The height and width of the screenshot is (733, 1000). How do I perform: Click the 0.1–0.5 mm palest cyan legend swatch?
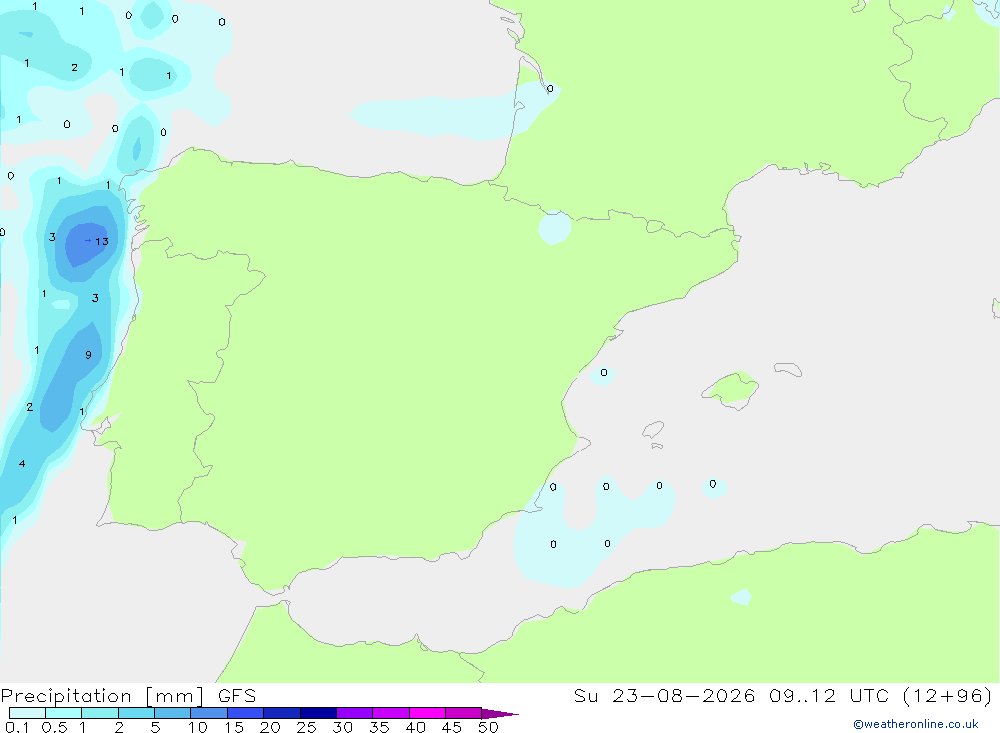pos(27,713)
